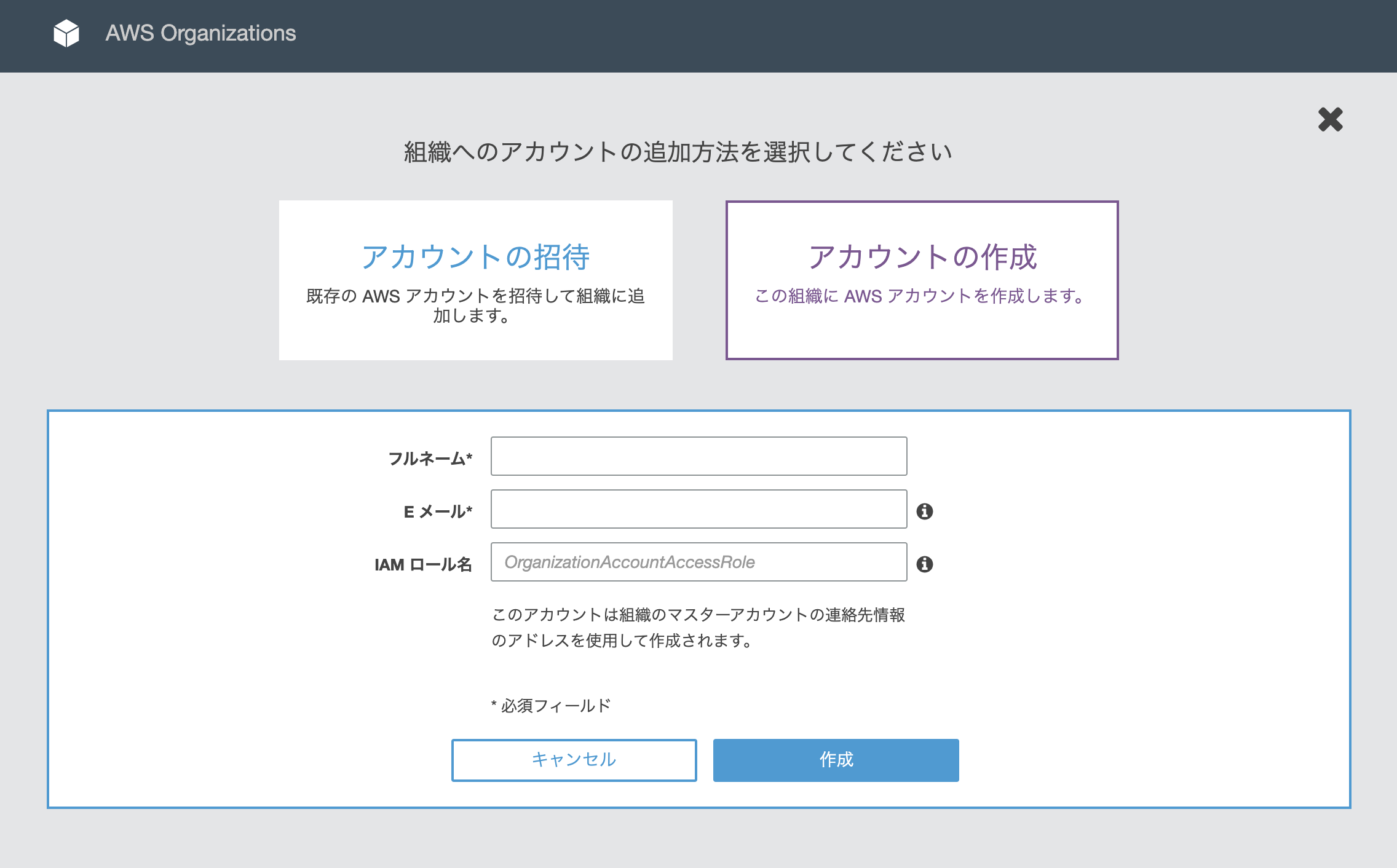Select the アカウントの作成 card
Image resolution: width=1397 pixels, height=868 pixels.
pos(922,280)
